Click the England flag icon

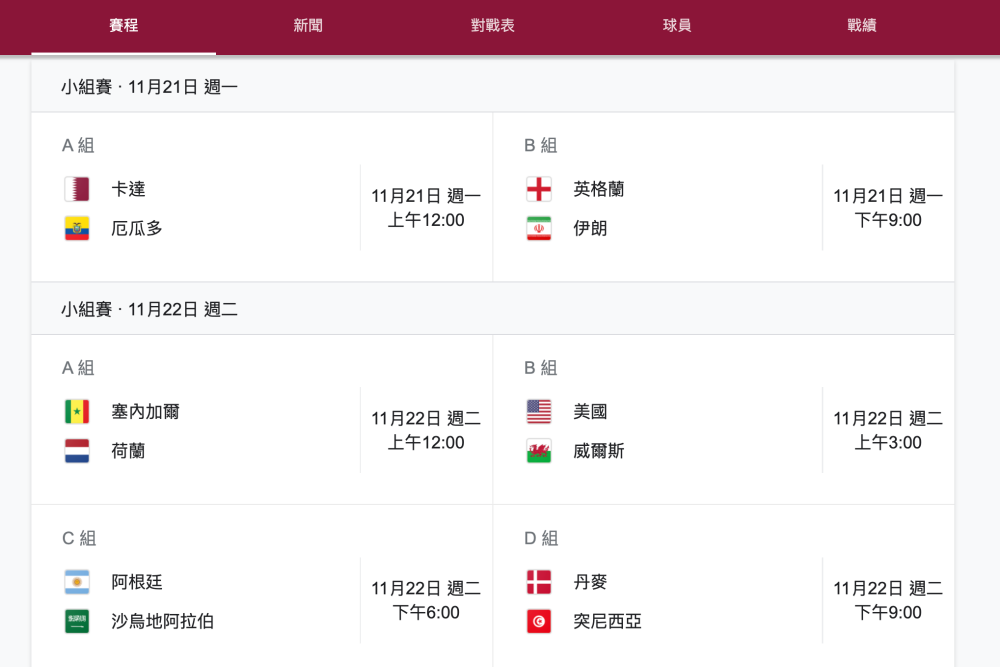[539, 189]
